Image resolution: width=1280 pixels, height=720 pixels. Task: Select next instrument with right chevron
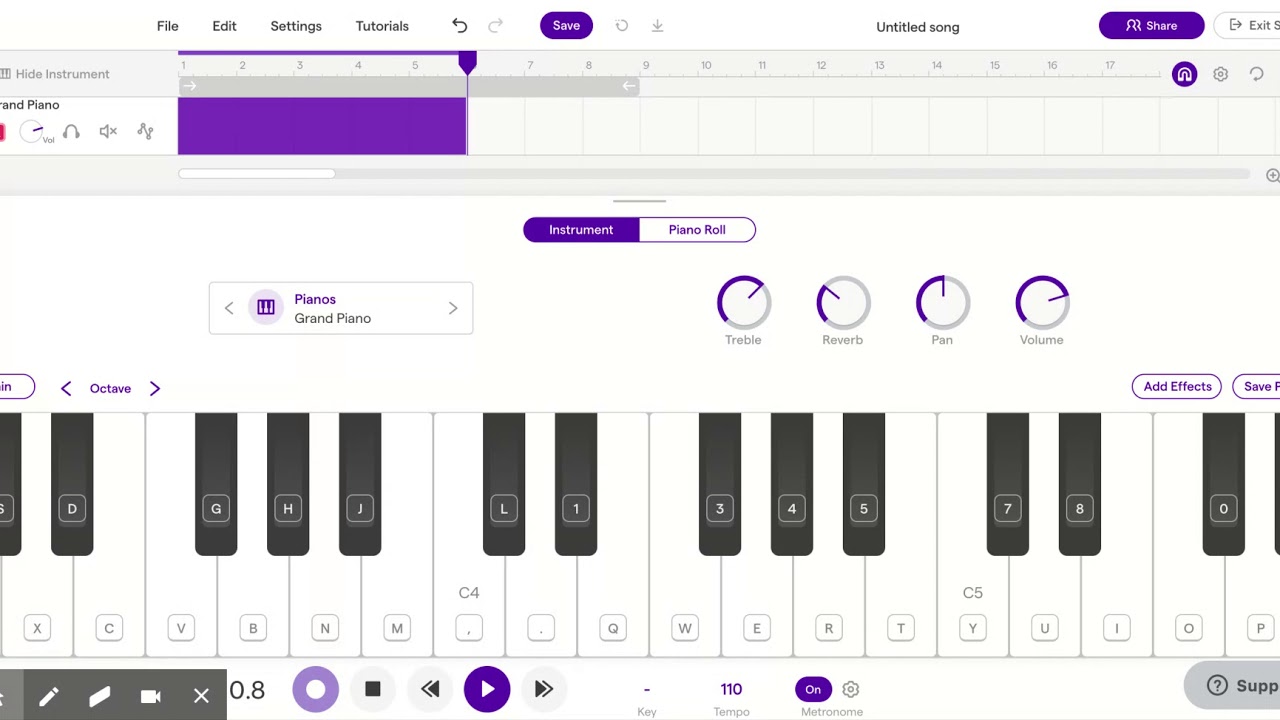click(x=453, y=309)
